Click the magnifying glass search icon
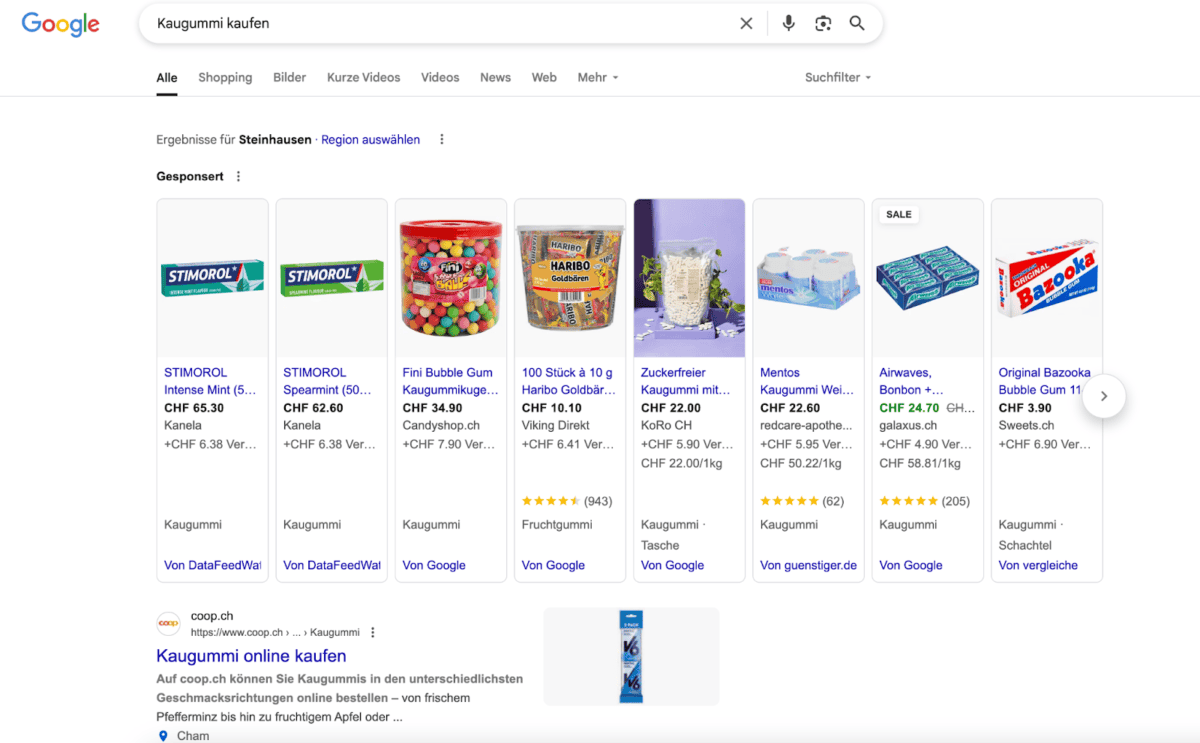 coord(857,23)
